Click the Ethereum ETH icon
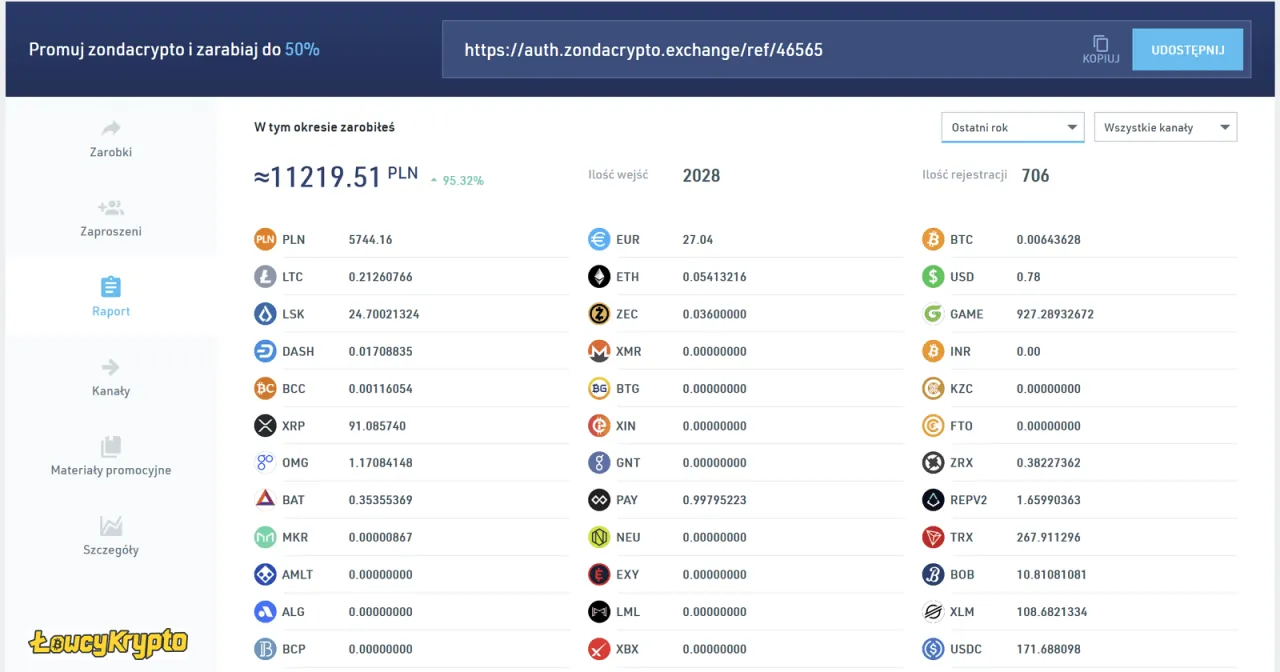Screen dimensions: 1280x672 tap(599, 277)
